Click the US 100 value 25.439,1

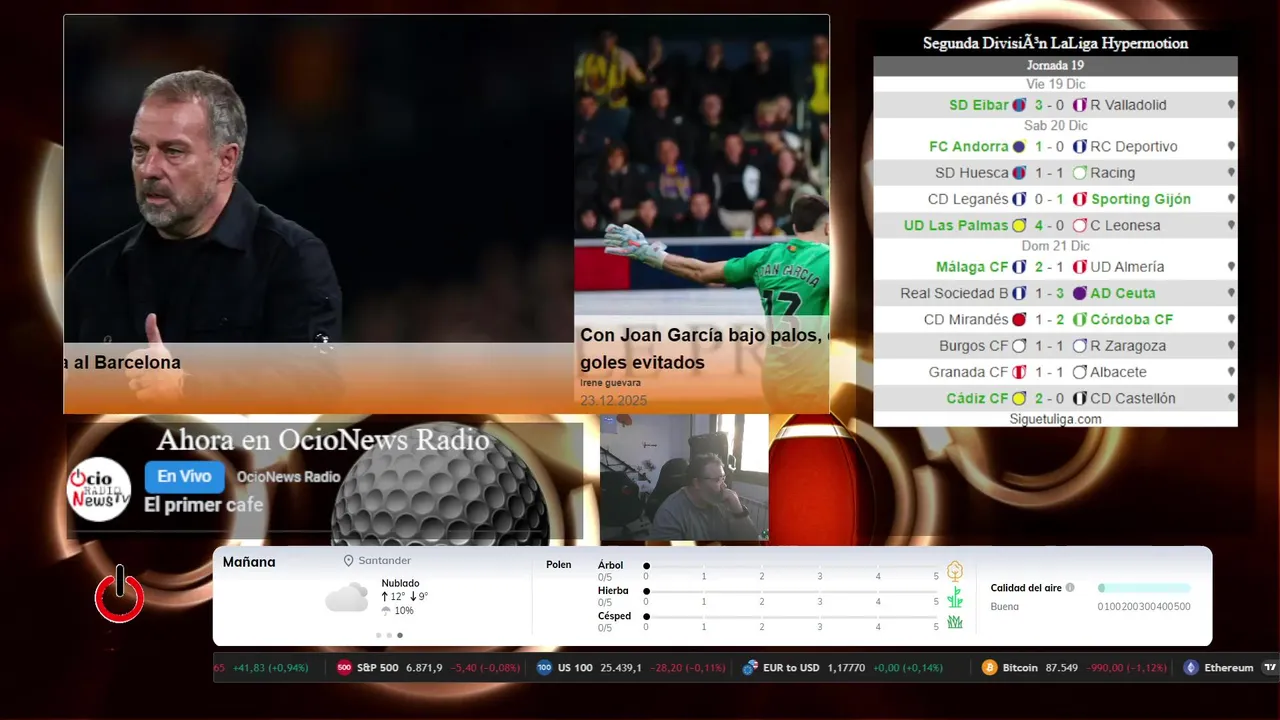click(x=621, y=668)
